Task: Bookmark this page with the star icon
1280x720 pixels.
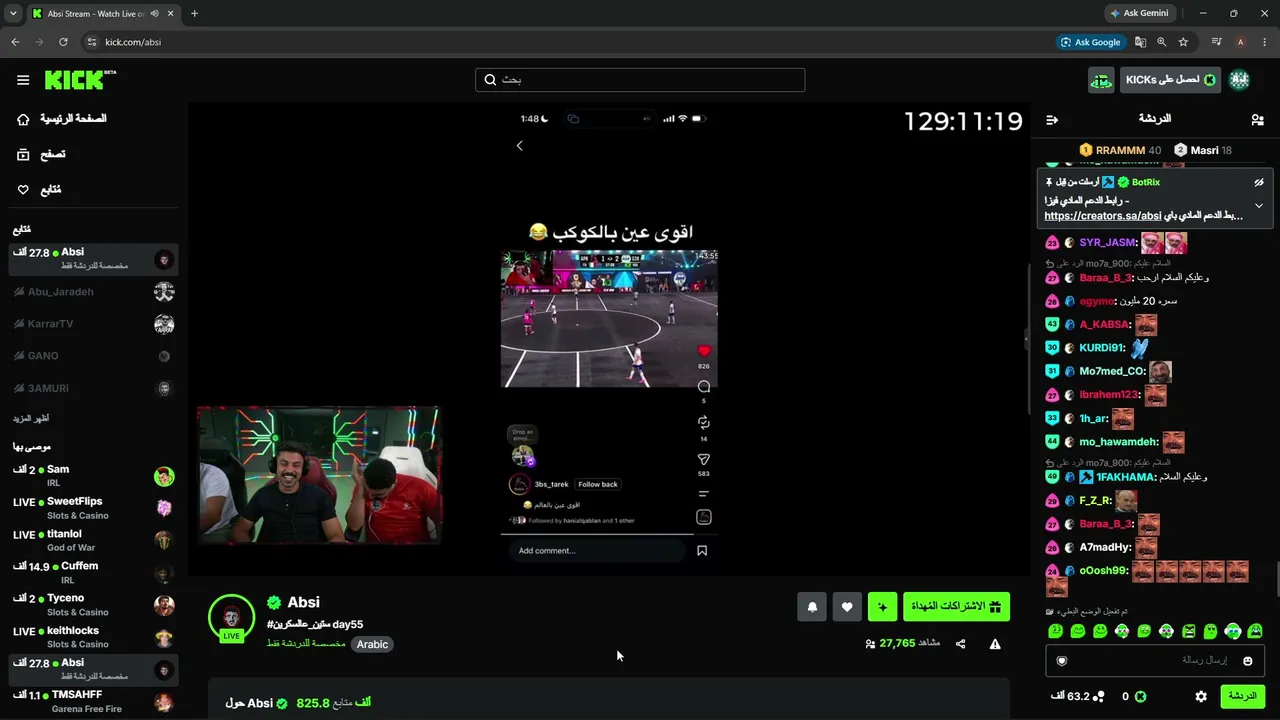Action: [1183, 42]
